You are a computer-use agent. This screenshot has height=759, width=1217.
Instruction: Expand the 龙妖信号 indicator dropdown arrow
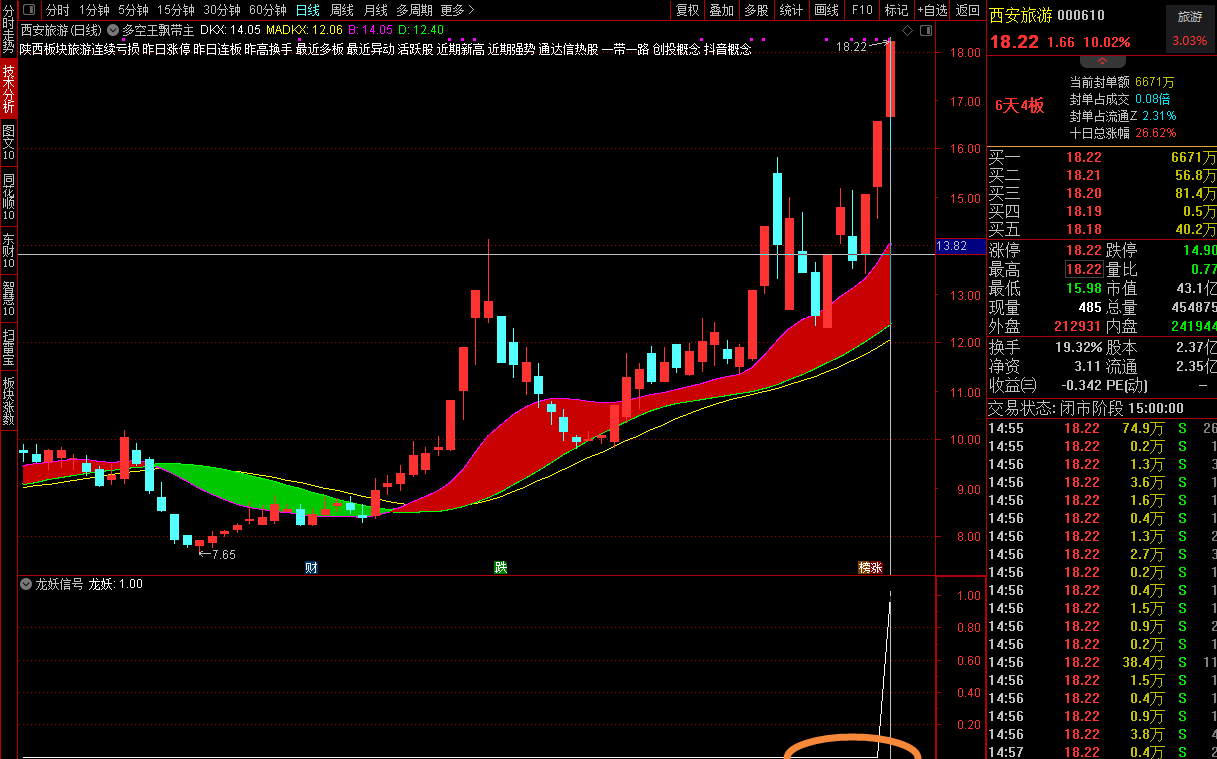[x=26, y=584]
